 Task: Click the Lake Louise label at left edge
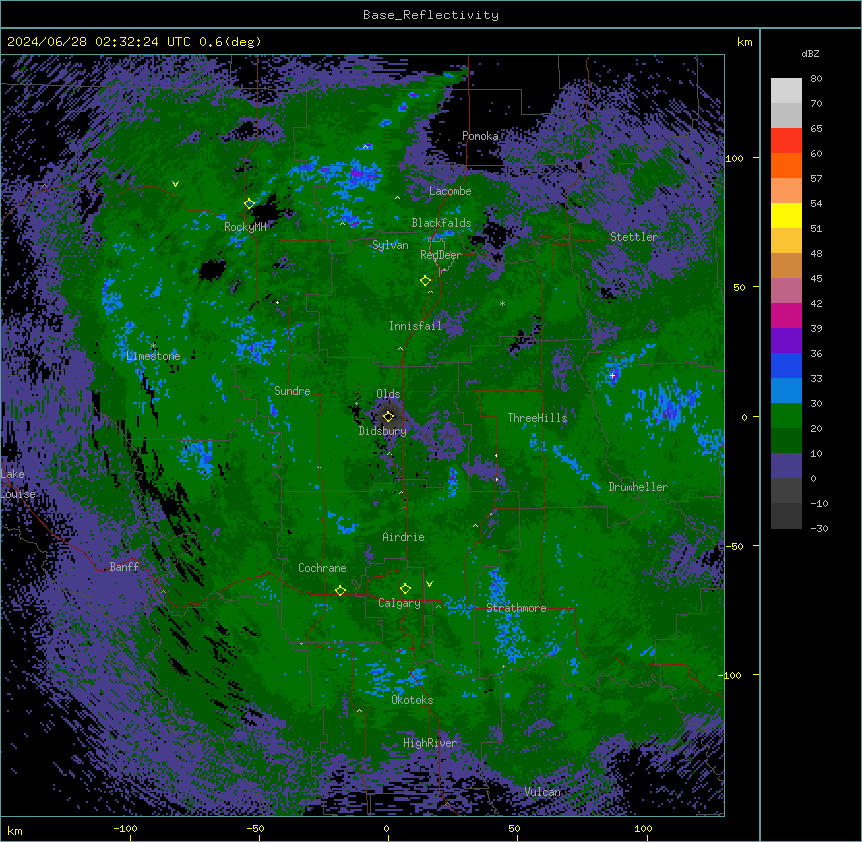(16, 484)
